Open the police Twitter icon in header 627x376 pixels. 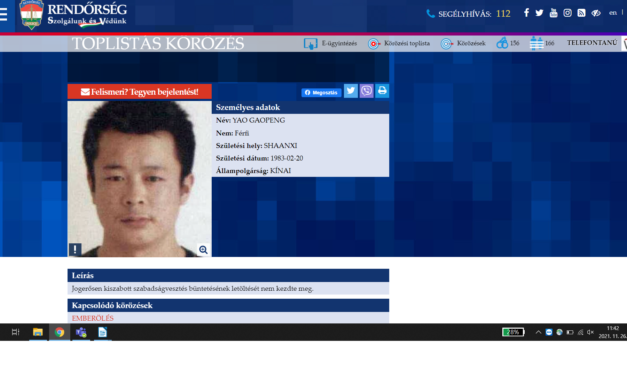coord(539,13)
